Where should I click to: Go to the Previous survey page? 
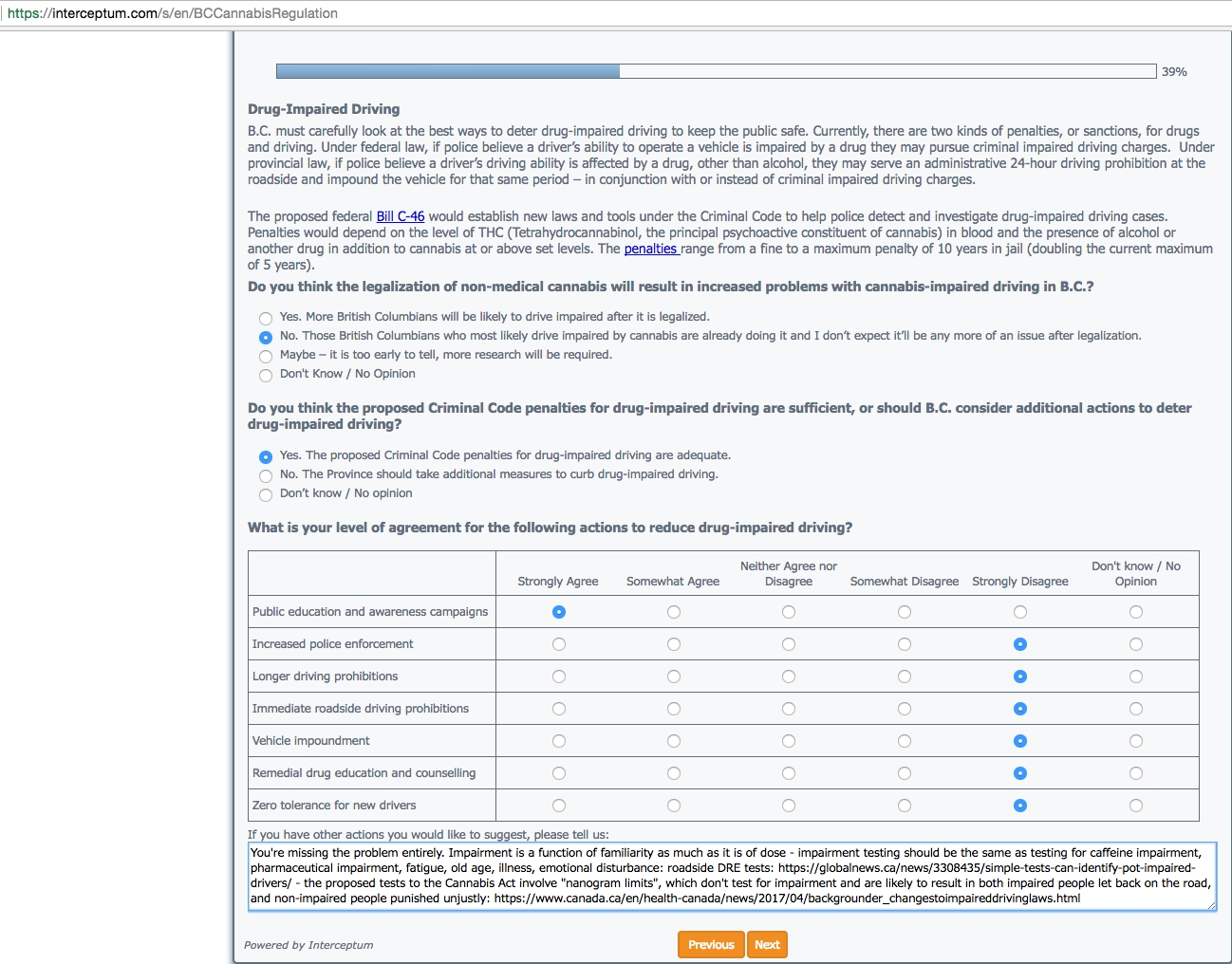711,945
